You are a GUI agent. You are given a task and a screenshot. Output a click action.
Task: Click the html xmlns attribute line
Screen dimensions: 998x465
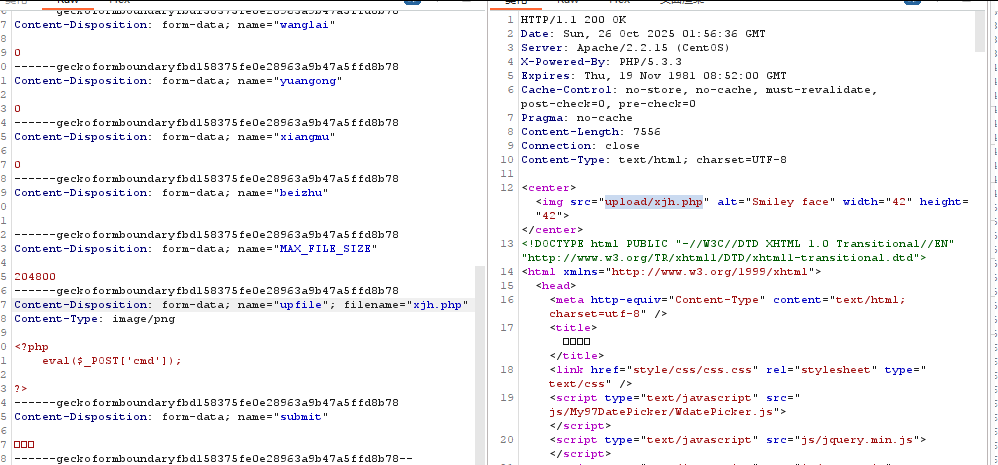671,272
